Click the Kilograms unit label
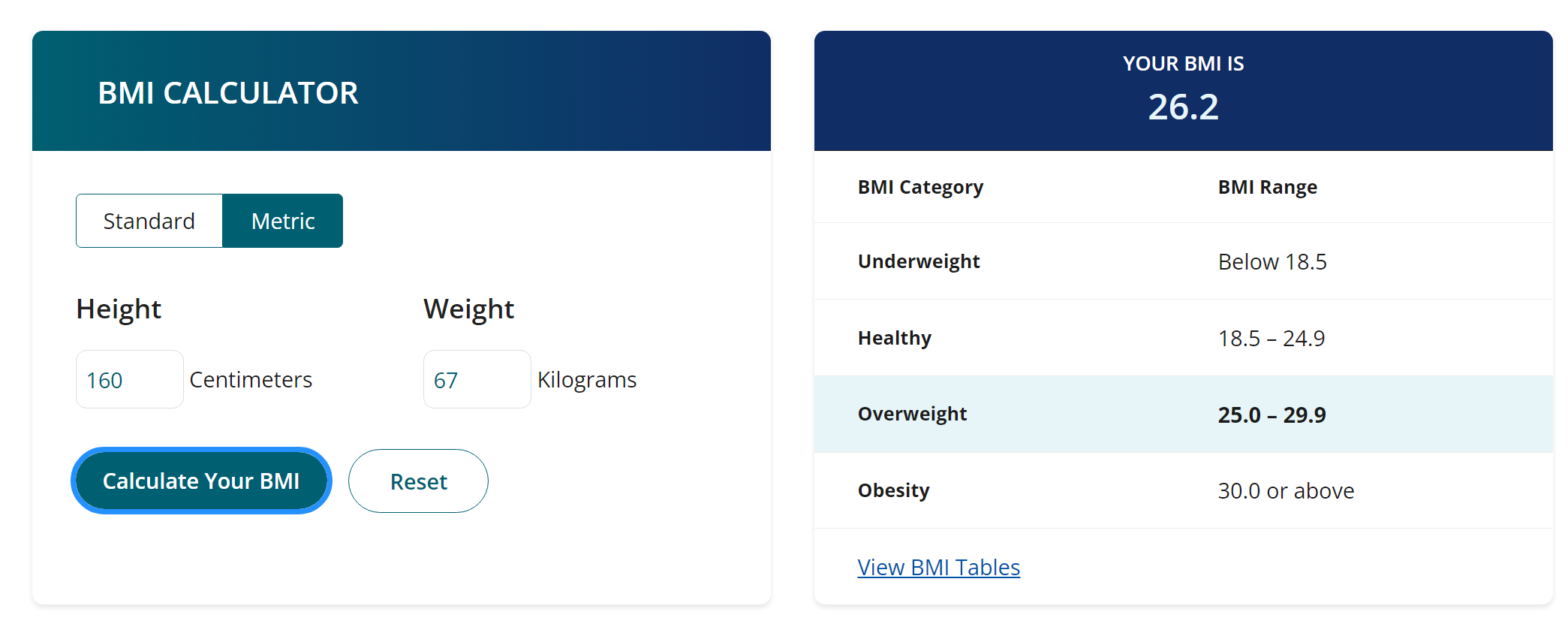Viewport: 1568px width, 621px height. (587, 380)
